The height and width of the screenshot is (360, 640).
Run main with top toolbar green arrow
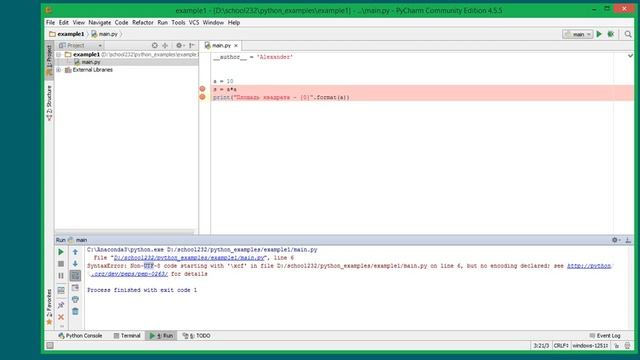(599, 34)
